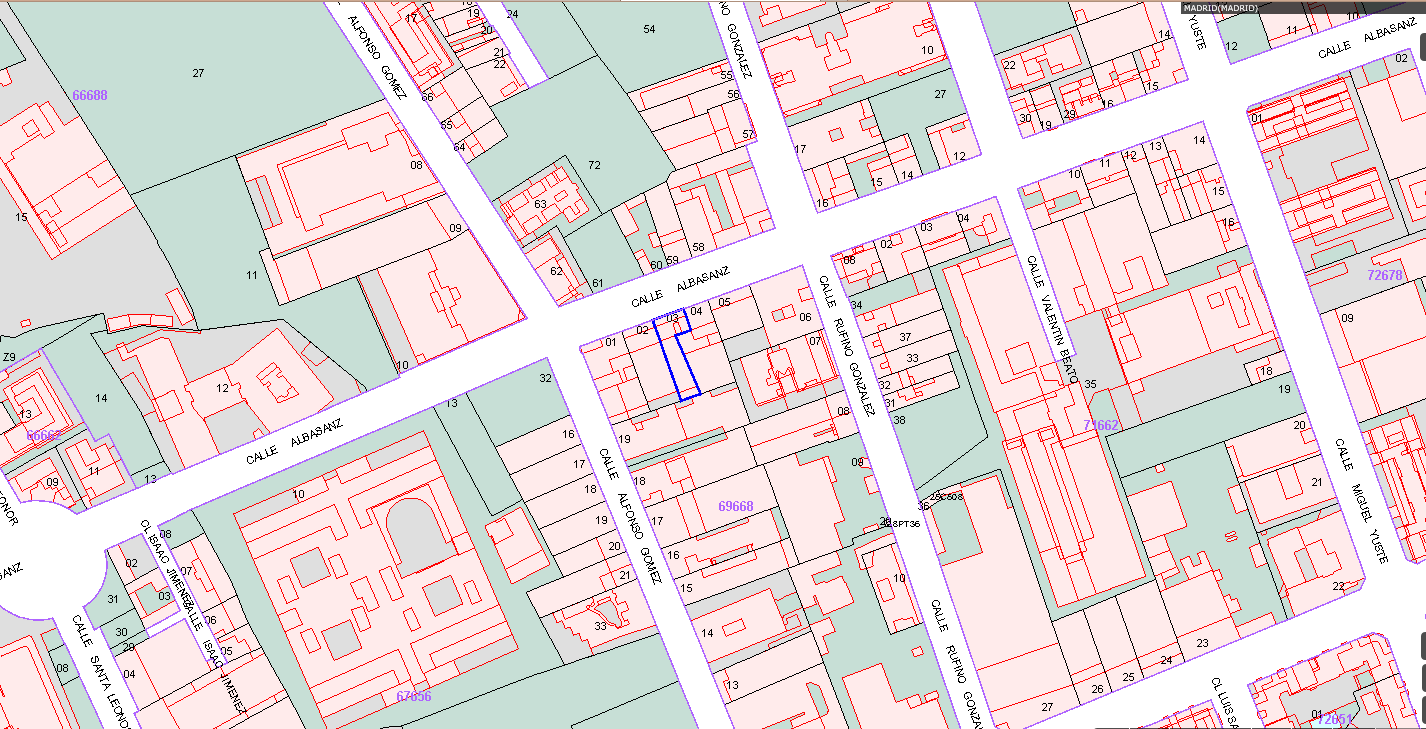Viewport: 1426px width, 729px height.
Task: Click block reference number 66688
Action: tap(90, 96)
